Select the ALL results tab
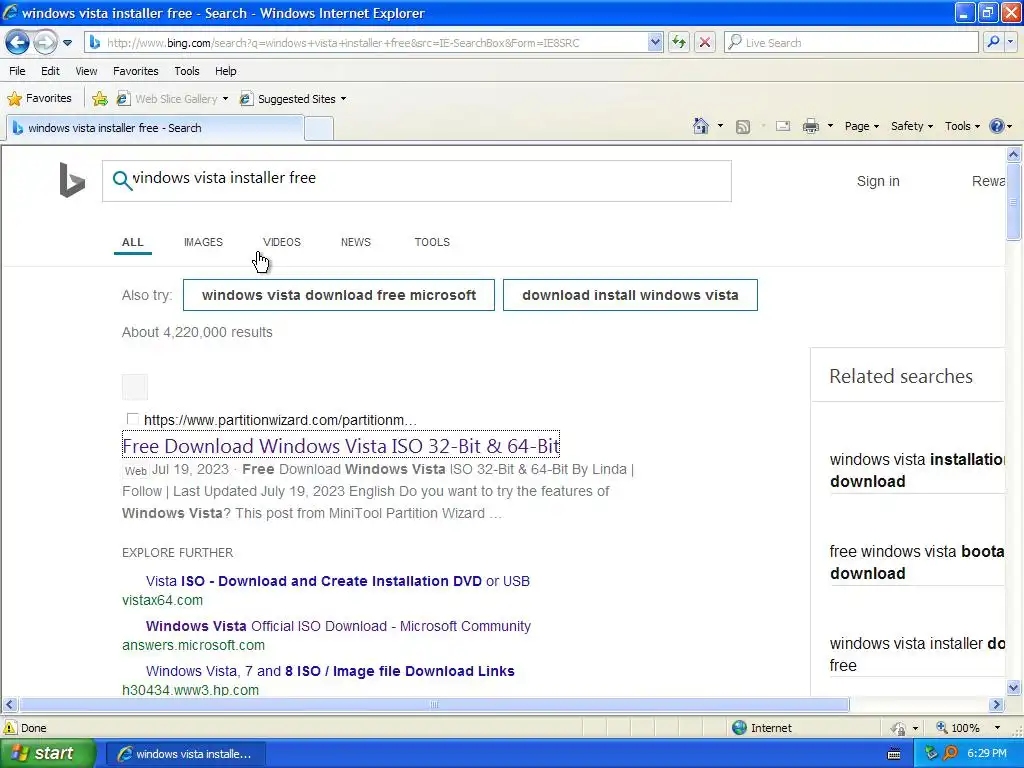Image resolution: width=1024 pixels, height=768 pixels. (133, 242)
